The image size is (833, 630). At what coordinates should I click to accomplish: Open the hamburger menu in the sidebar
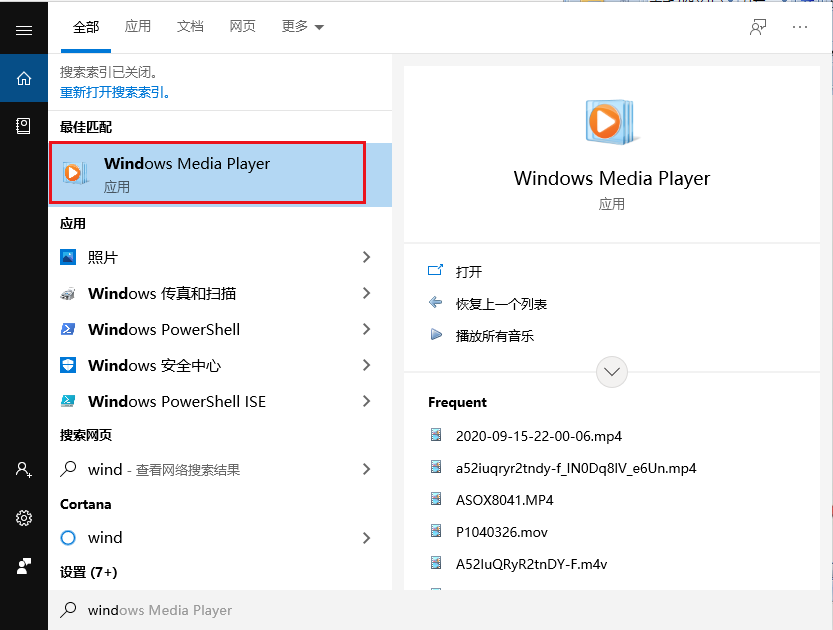23,30
